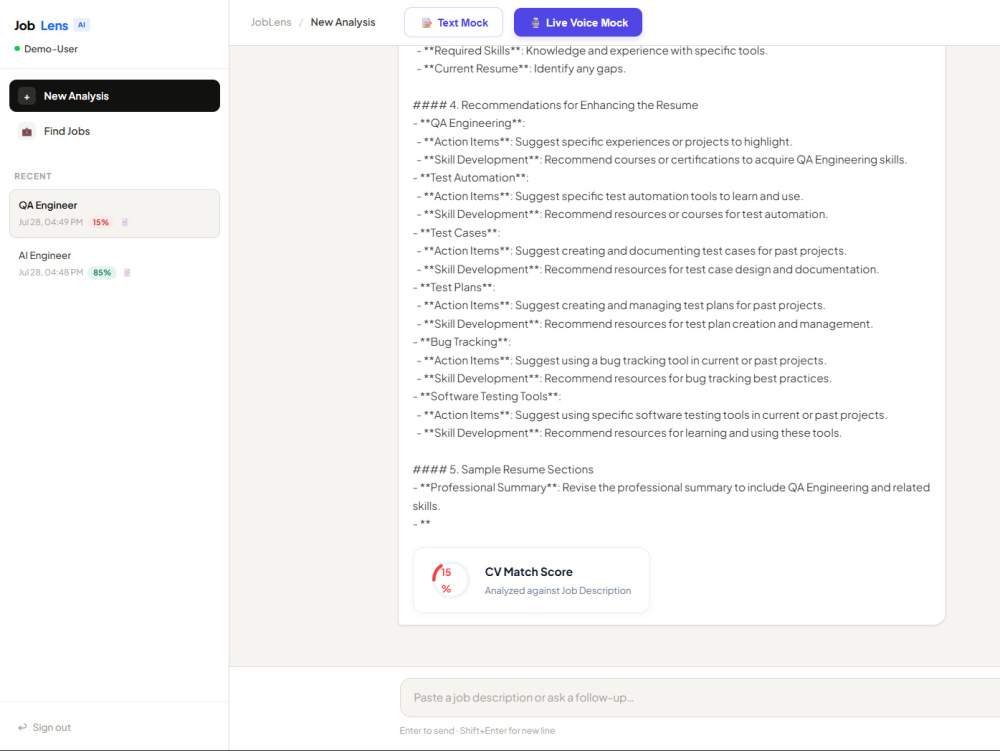Start a New Analysis from sidebar
This screenshot has width=1000, height=751.
tap(115, 96)
